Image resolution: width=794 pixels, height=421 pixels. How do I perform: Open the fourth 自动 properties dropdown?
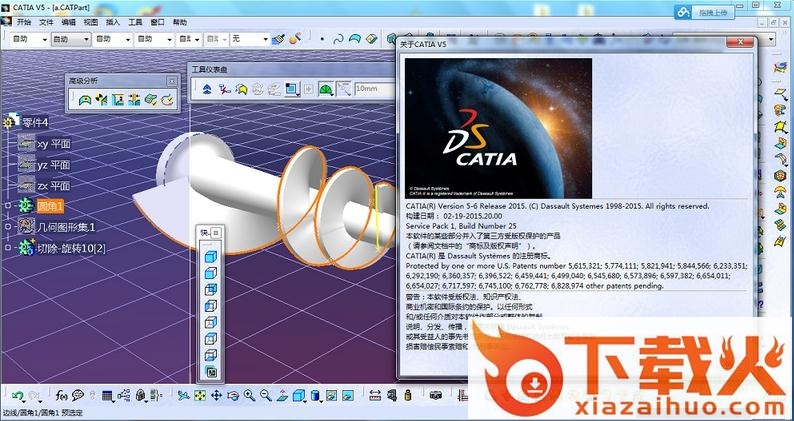point(154,39)
